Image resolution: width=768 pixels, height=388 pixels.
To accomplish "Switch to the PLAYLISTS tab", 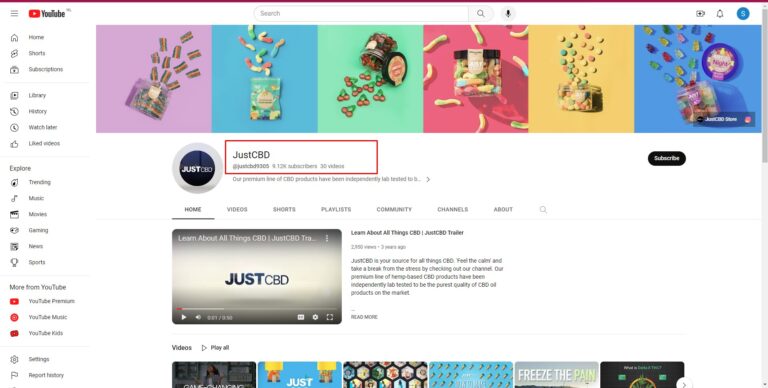I will (x=336, y=210).
